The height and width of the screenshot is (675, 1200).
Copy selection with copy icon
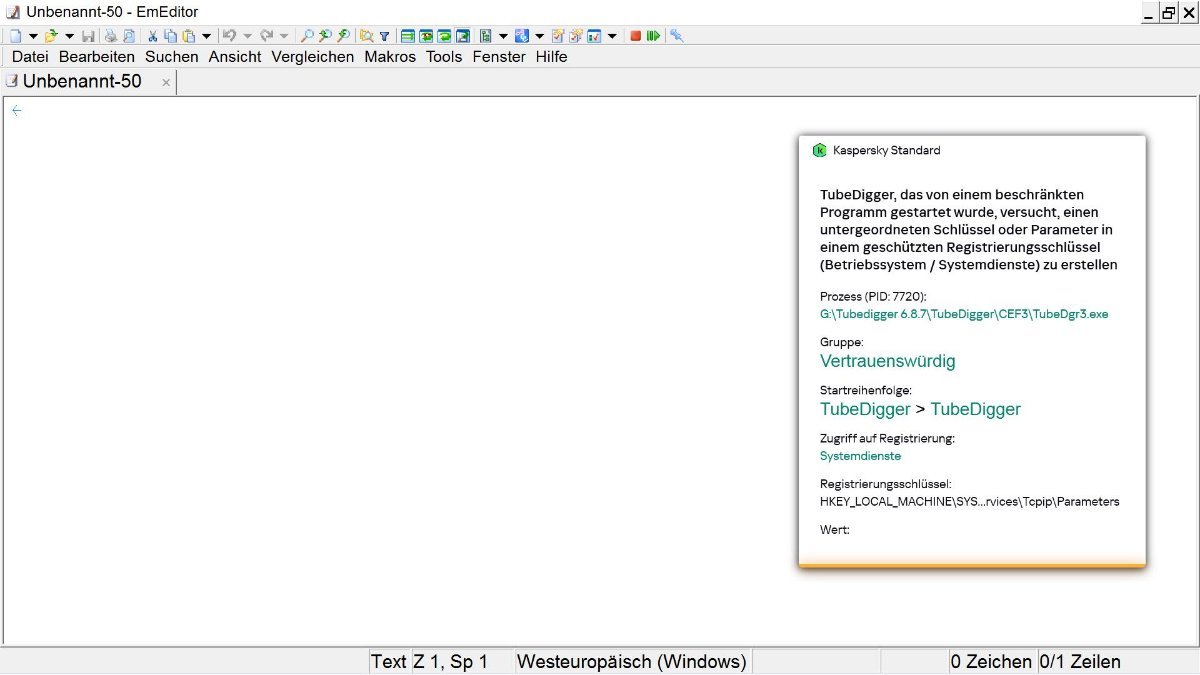[x=171, y=36]
